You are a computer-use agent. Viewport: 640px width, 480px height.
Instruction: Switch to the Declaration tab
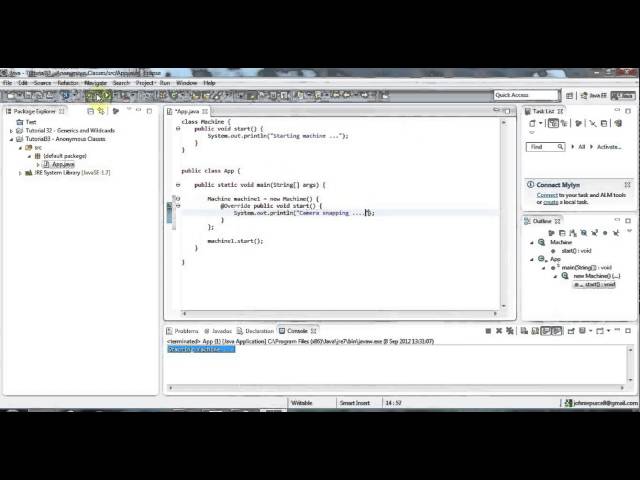(256, 331)
